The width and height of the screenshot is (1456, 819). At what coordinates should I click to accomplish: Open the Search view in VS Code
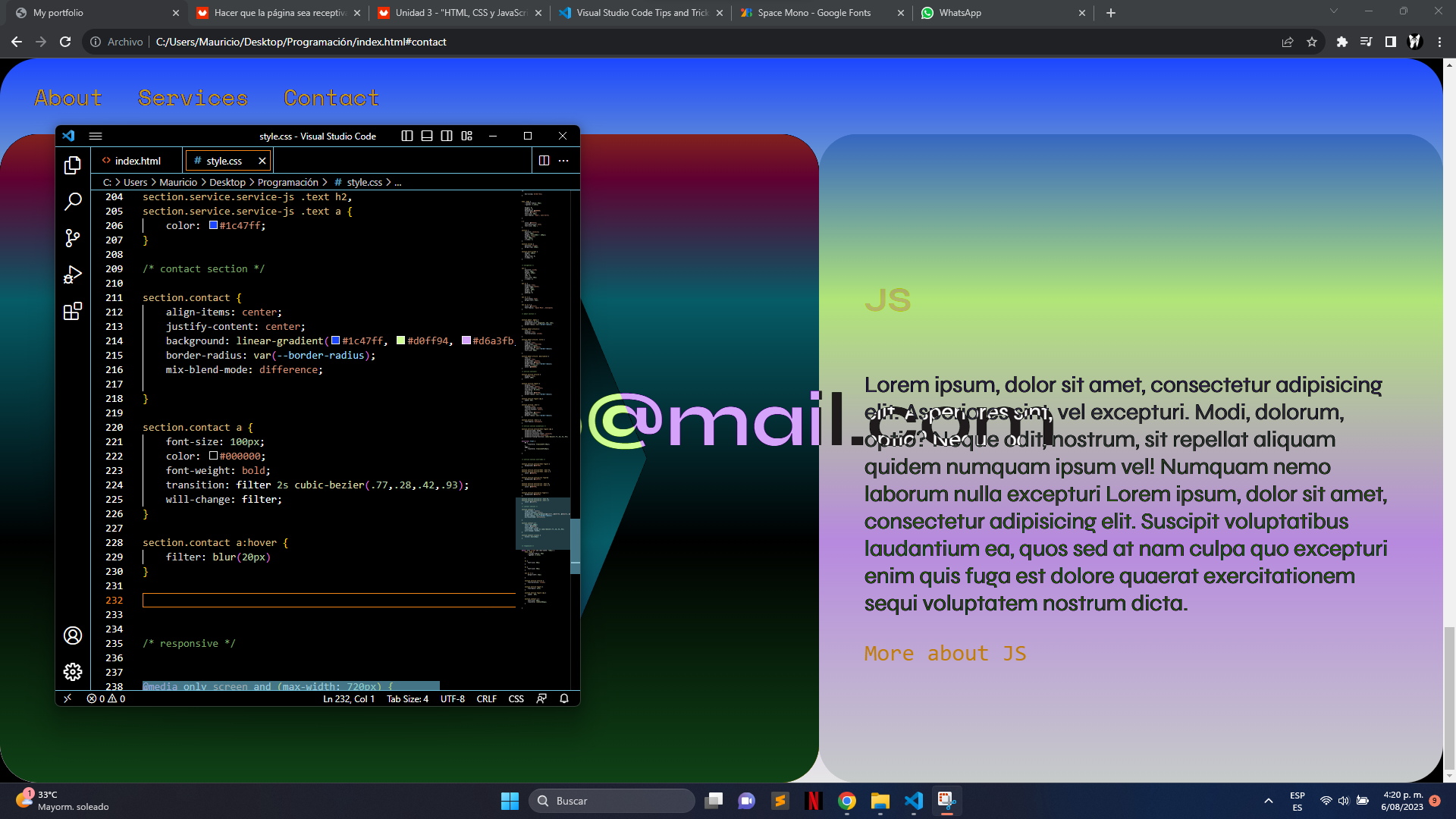pos(73,202)
